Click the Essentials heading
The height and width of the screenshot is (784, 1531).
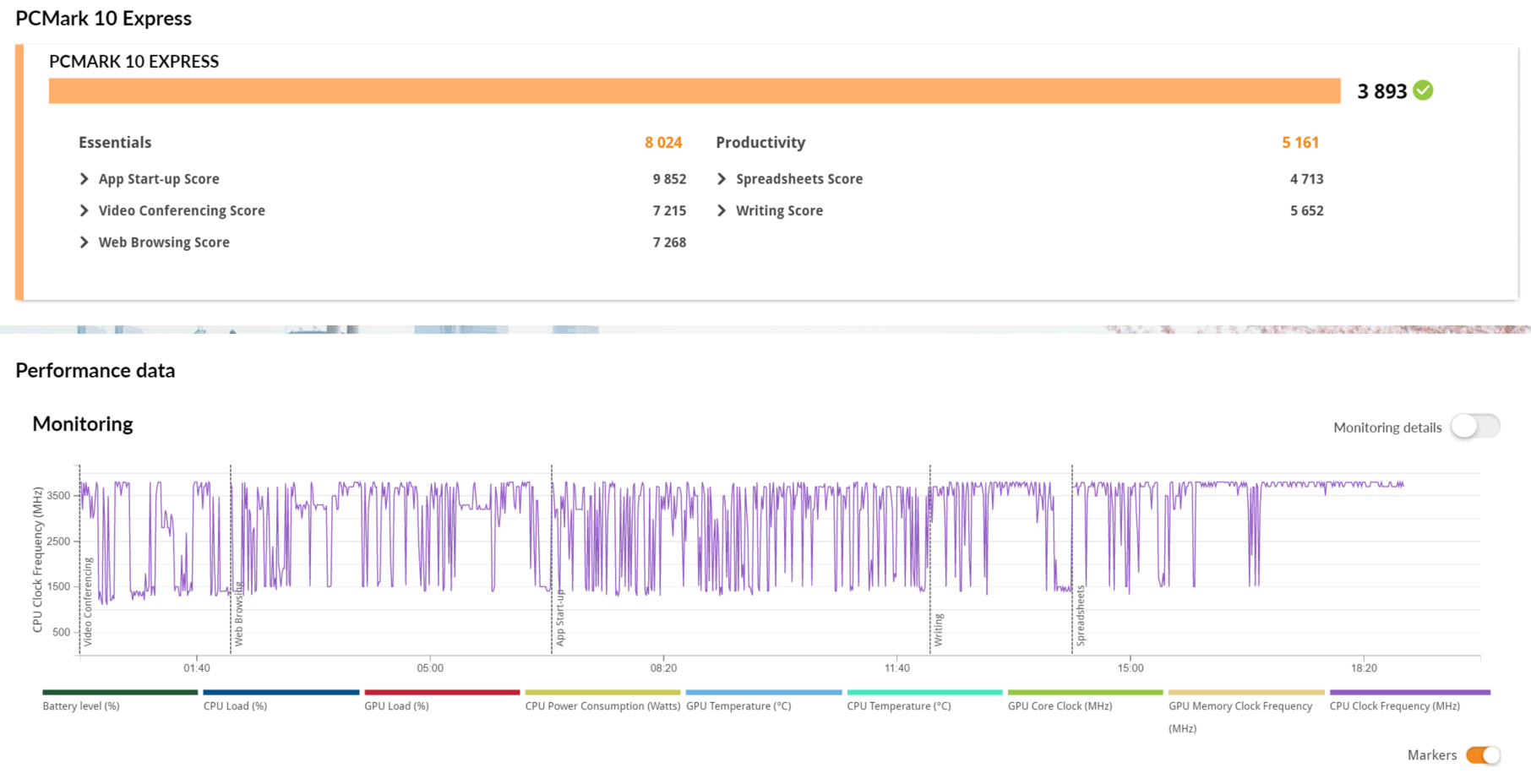[x=115, y=143]
